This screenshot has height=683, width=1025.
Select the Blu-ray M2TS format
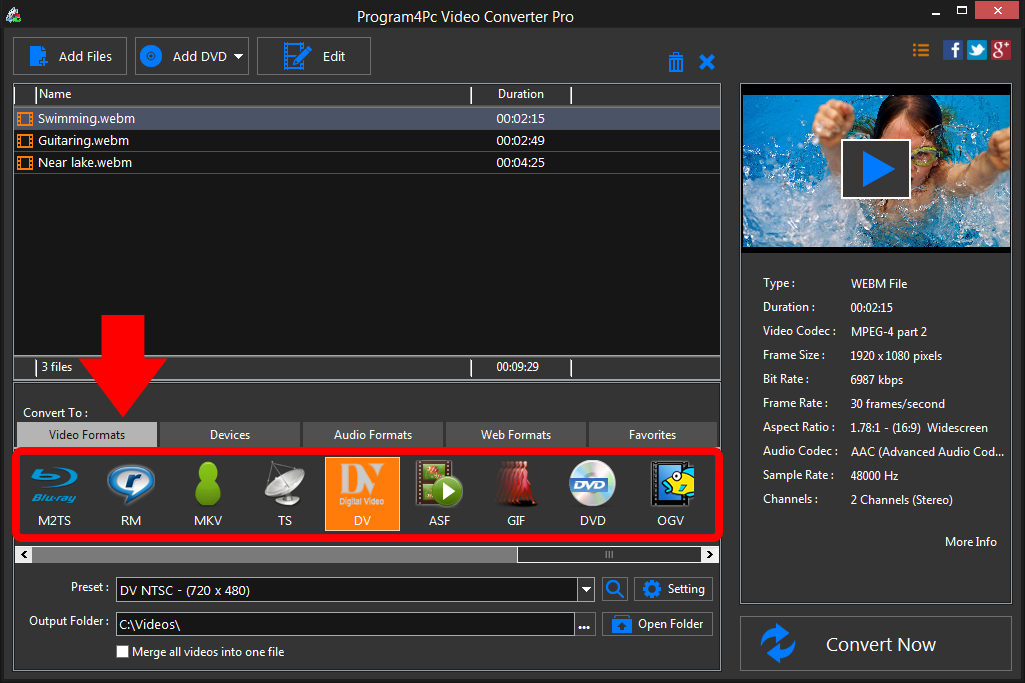pos(54,493)
